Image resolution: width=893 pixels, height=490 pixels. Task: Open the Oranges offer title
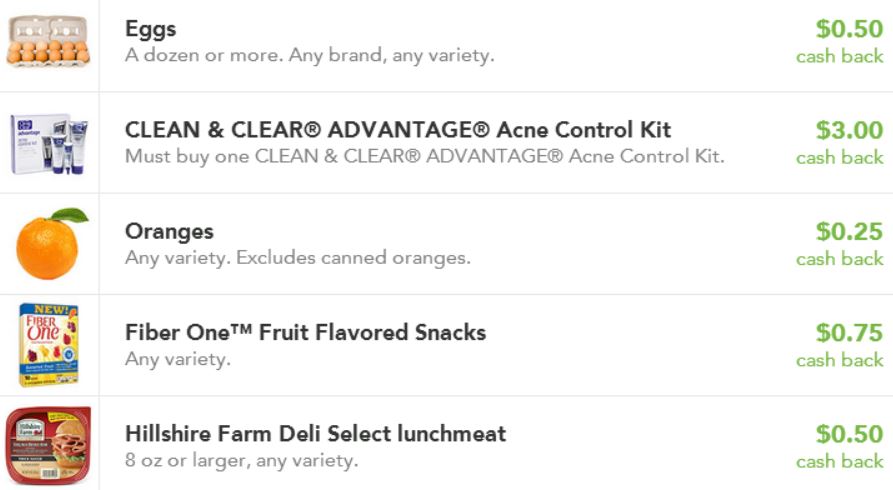(x=169, y=231)
